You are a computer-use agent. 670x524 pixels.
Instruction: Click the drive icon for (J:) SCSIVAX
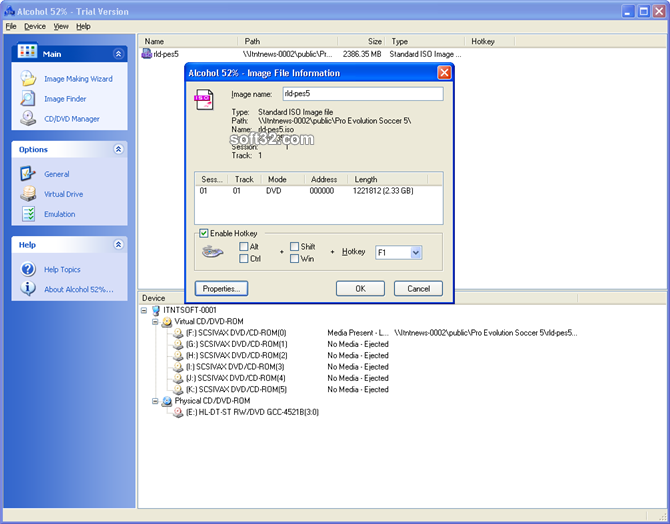(x=178, y=378)
